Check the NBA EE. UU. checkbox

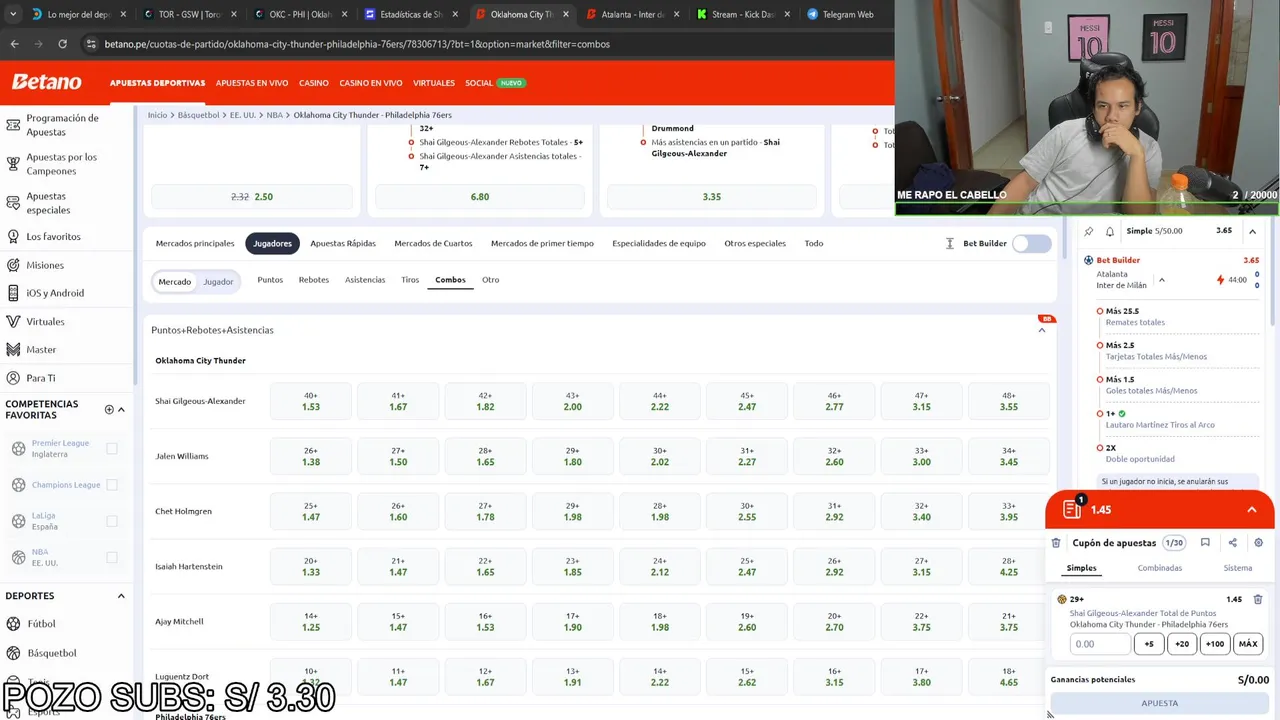coord(112,557)
